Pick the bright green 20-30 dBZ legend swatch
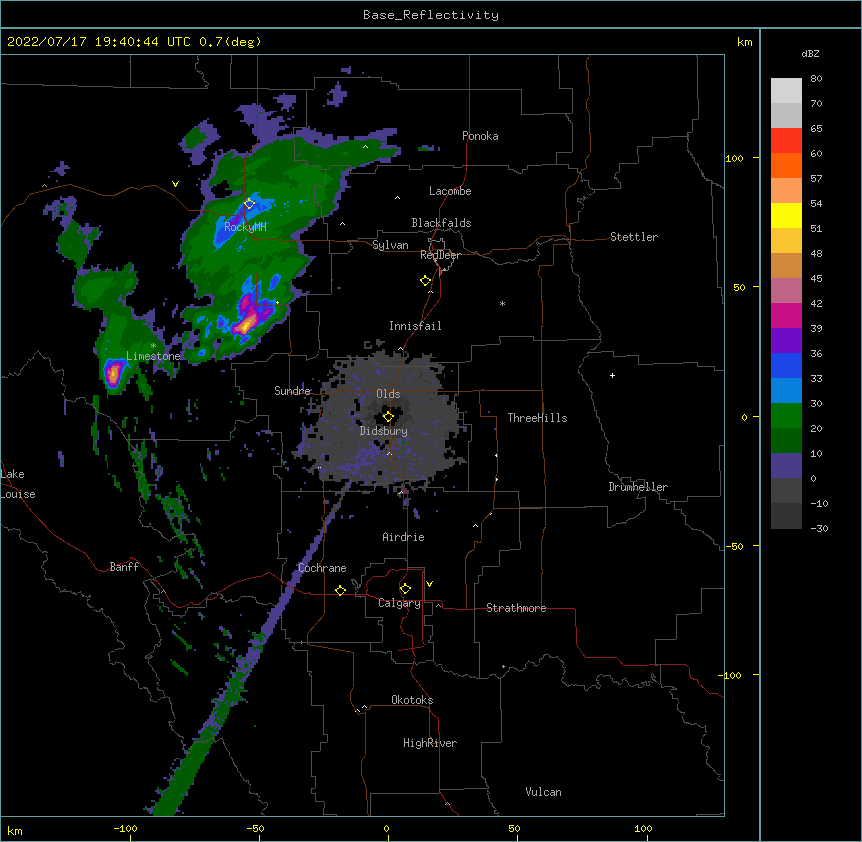 coord(786,416)
